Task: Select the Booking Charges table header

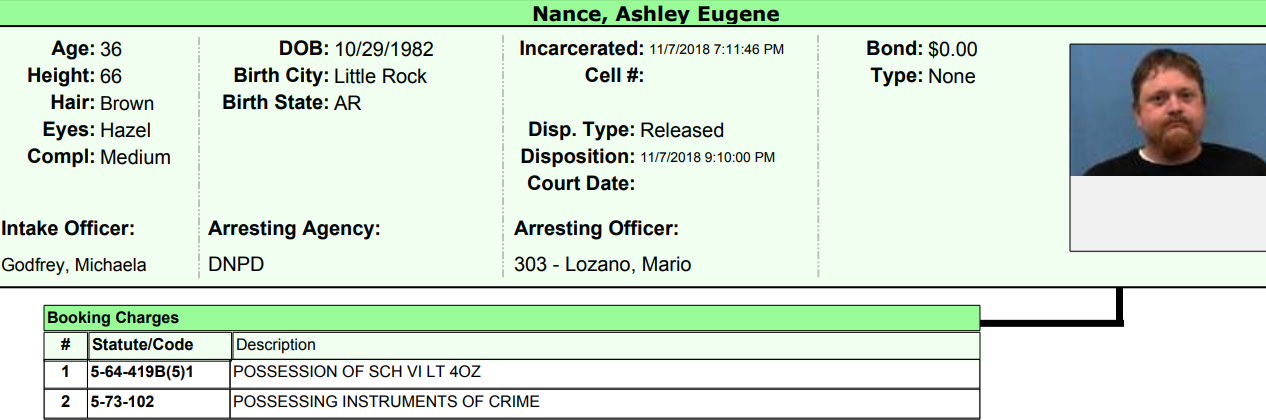Action: (x=112, y=318)
